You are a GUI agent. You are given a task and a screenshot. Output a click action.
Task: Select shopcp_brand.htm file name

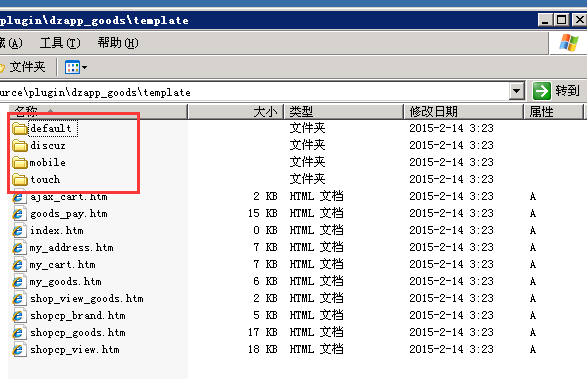pos(78,316)
